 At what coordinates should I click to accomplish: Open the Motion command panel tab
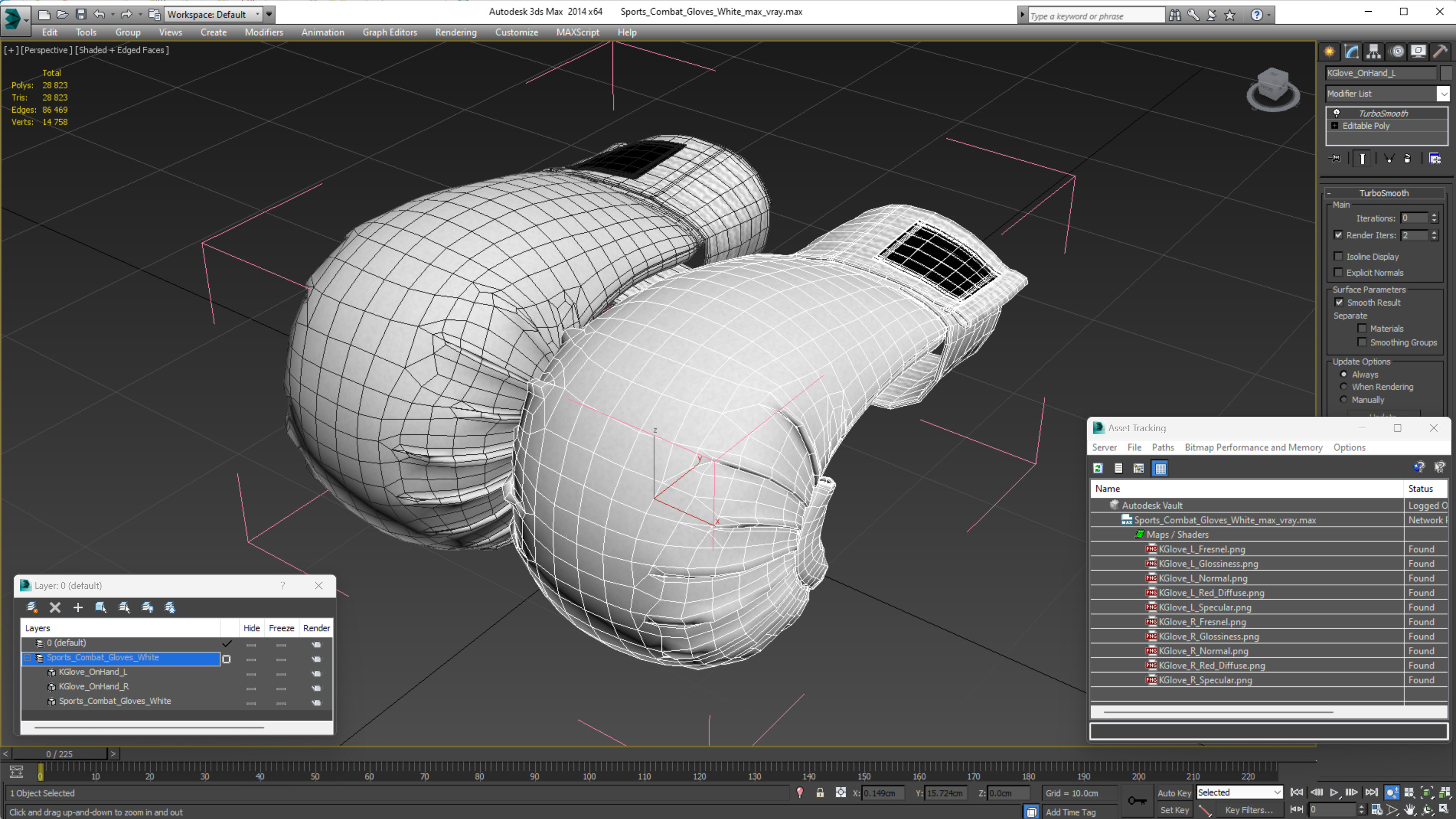click(x=1396, y=52)
